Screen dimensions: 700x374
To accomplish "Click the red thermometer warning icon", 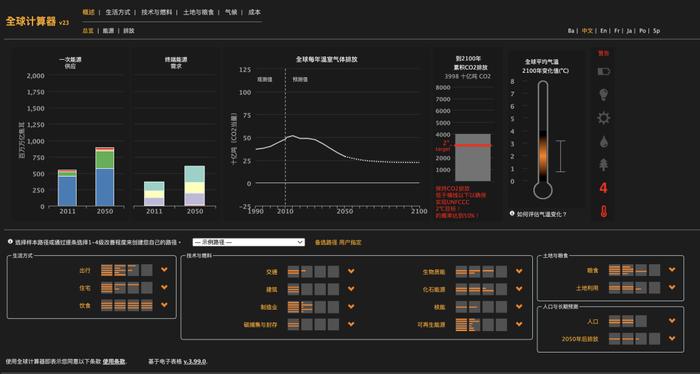I will [604, 211].
